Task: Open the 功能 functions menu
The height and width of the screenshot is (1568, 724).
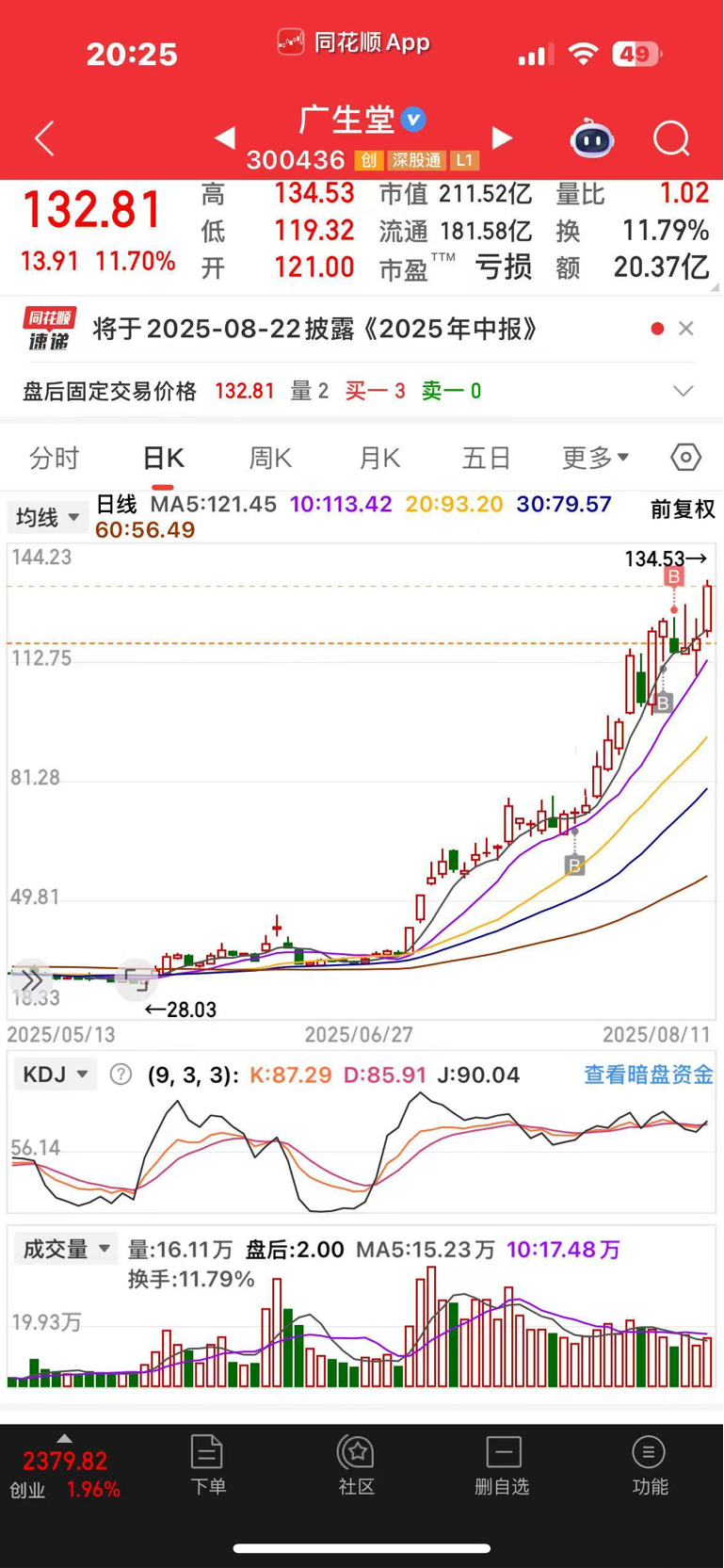Action: (x=650, y=1465)
